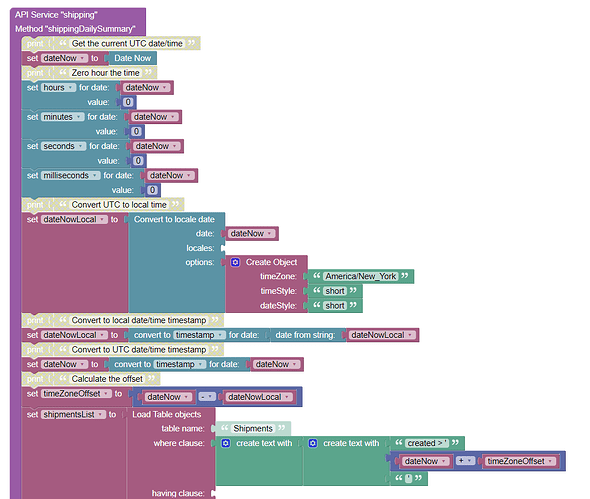This screenshot has width=590, height=499.
Task: Open the timeZoneOffset variable dropdown in set block
Action: click(x=76, y=394)
